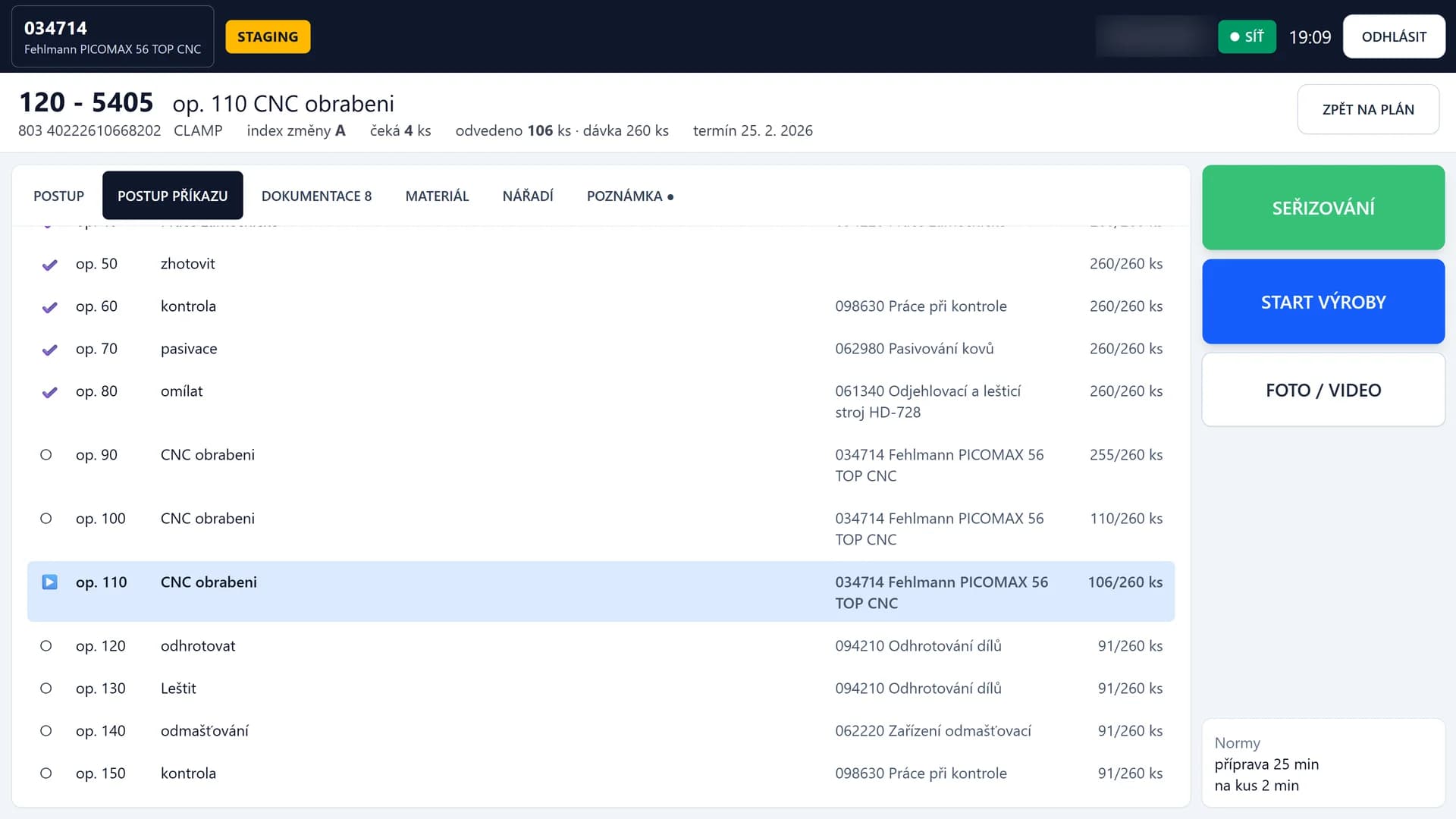1456x819 pixels.
Task: Click the yellow STAGING badge
Action: click(268, 36)
